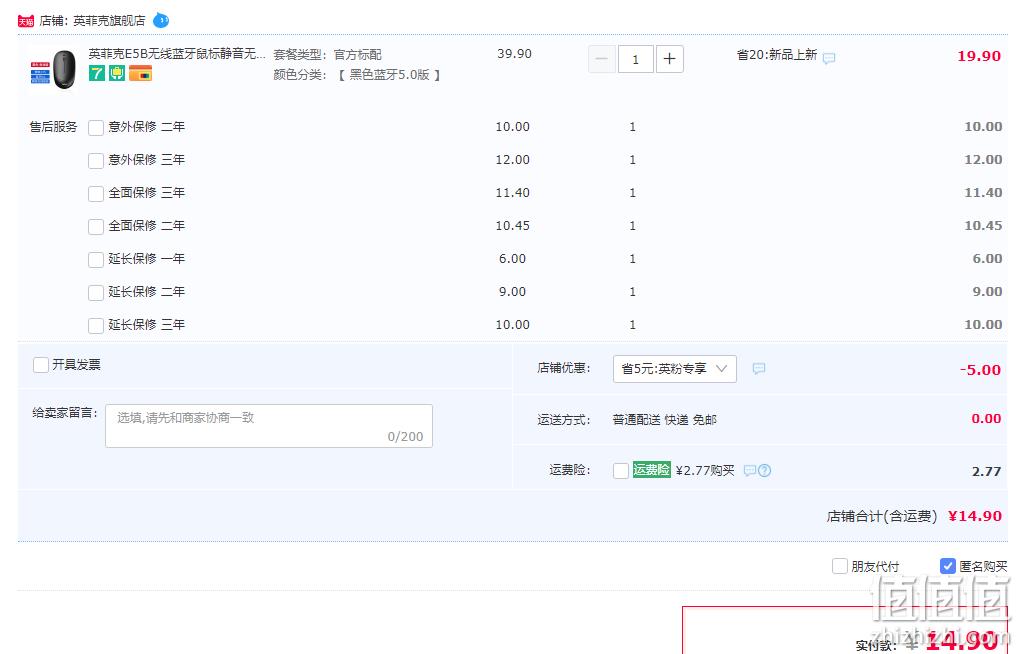Click the product quantity input box

[x=636, y=60]
